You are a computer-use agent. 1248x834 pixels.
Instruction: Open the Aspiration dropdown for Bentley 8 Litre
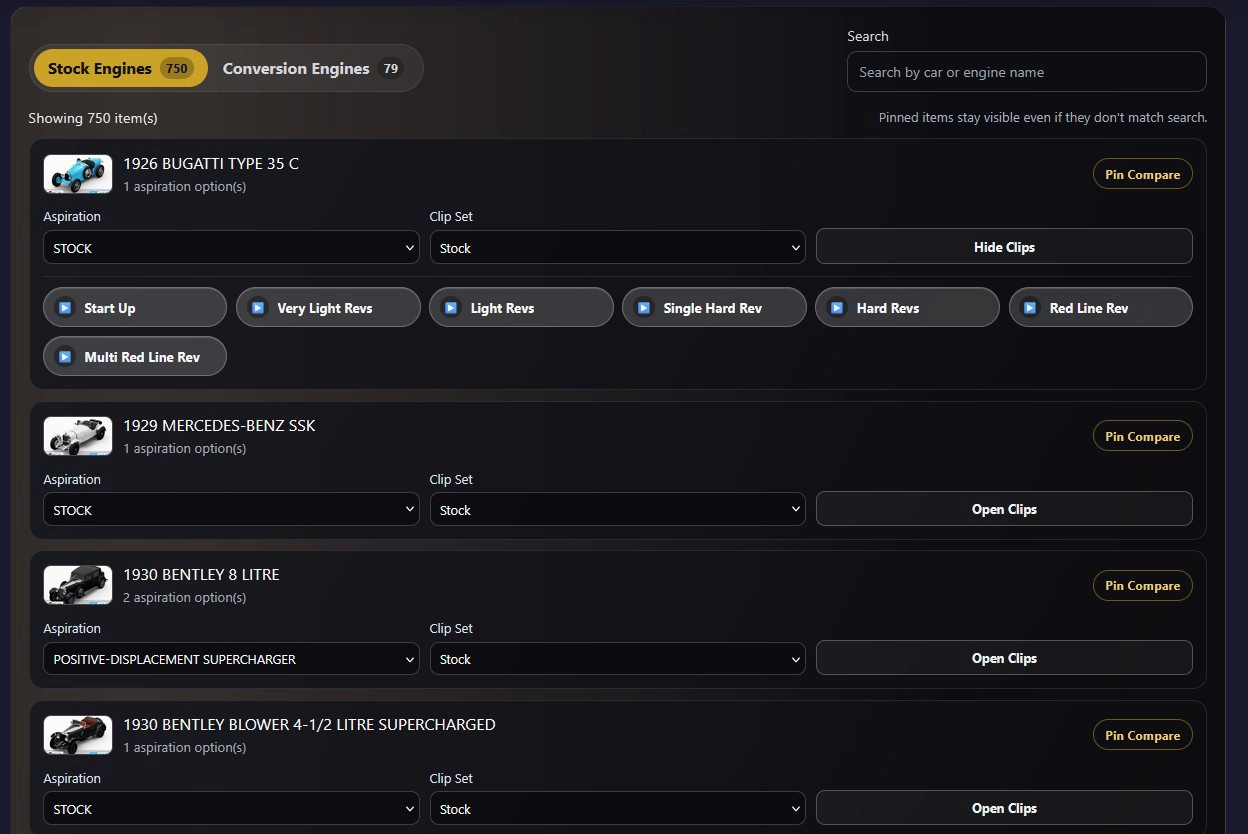pyautogui.click(x=230, y=659)
